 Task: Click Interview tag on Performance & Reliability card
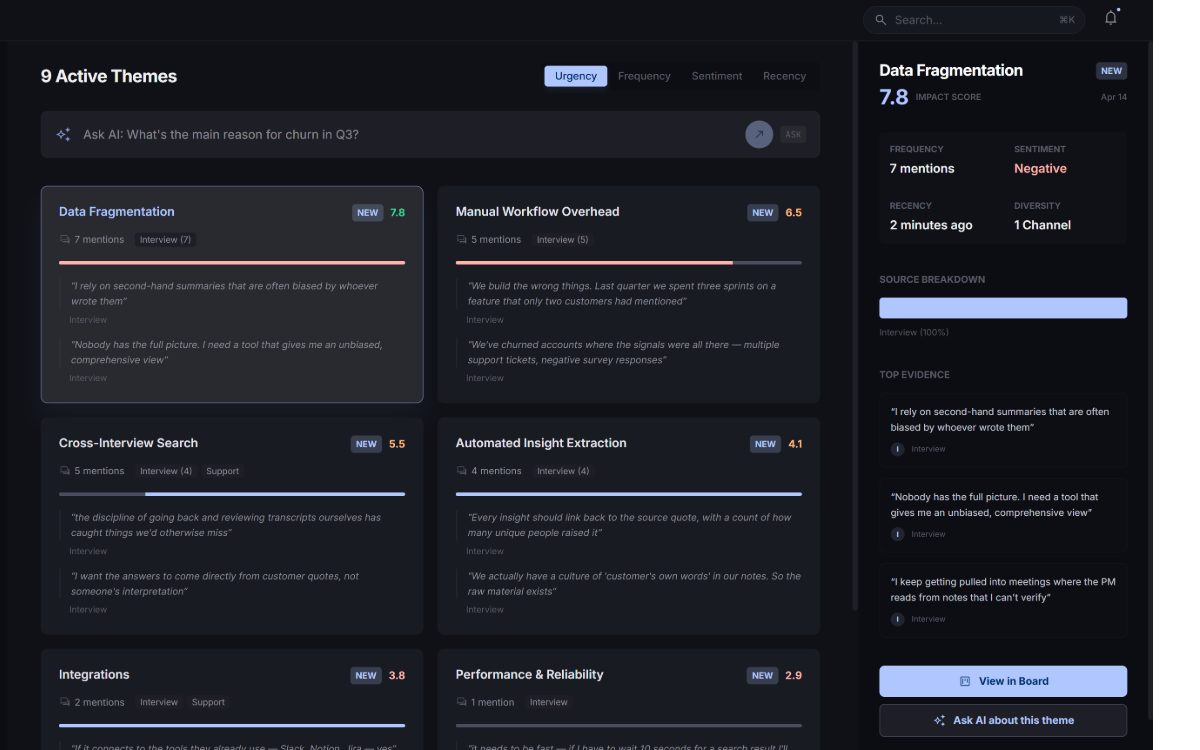coord(548,702)
